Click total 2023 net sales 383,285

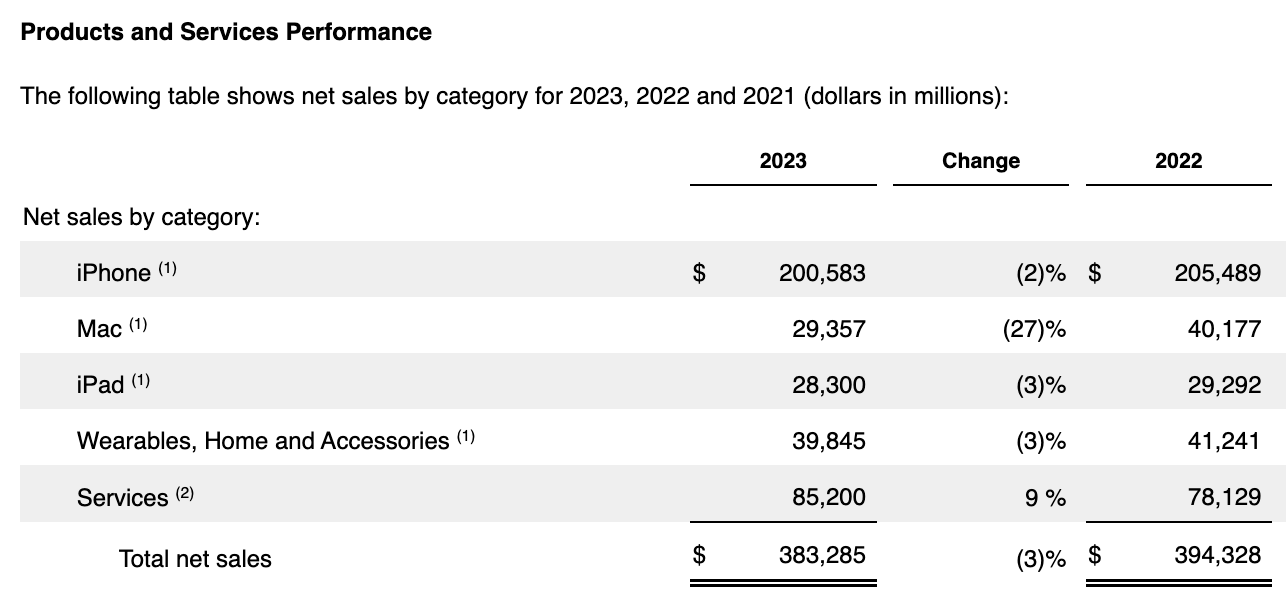pos(822,554)
